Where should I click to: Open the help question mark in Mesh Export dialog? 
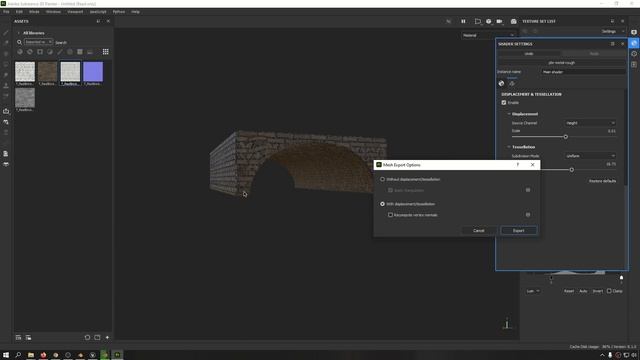(518, 165)
